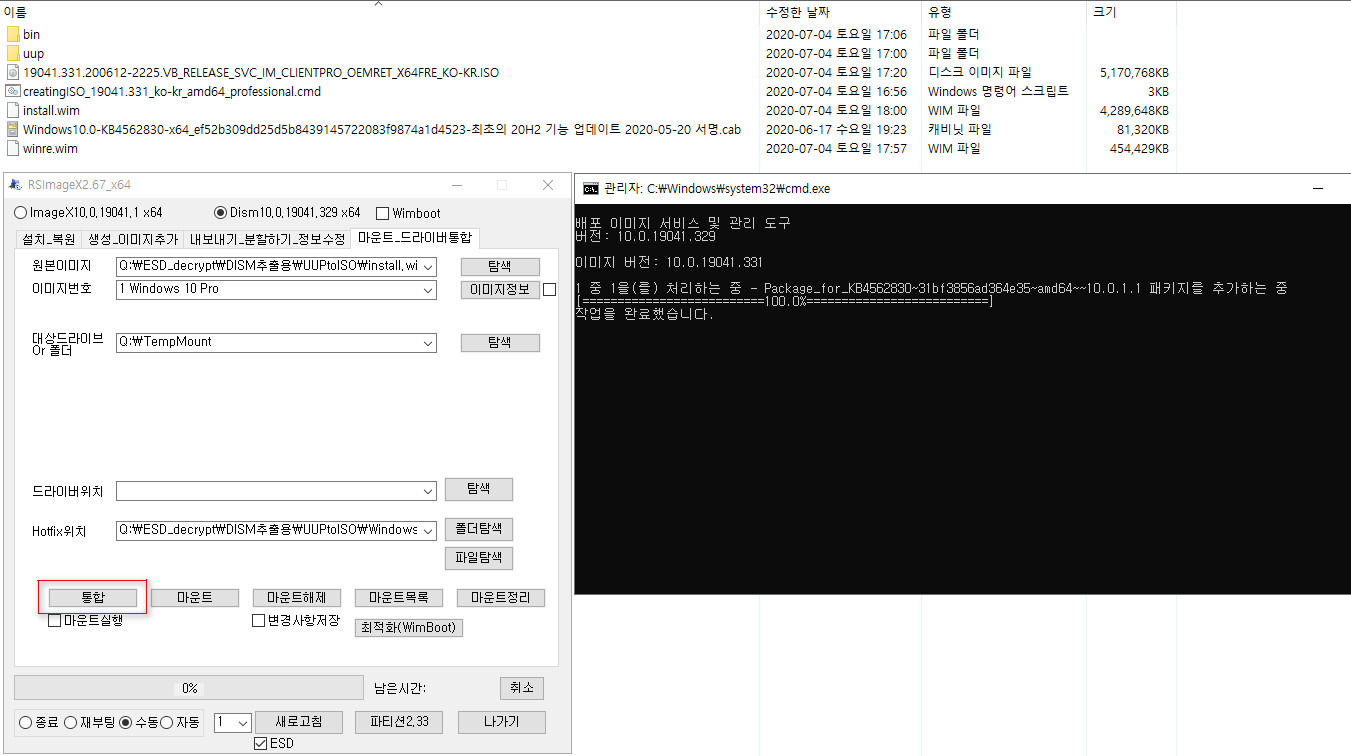
Task: Click the 파티션2,33 button
Action: [399, 722]
